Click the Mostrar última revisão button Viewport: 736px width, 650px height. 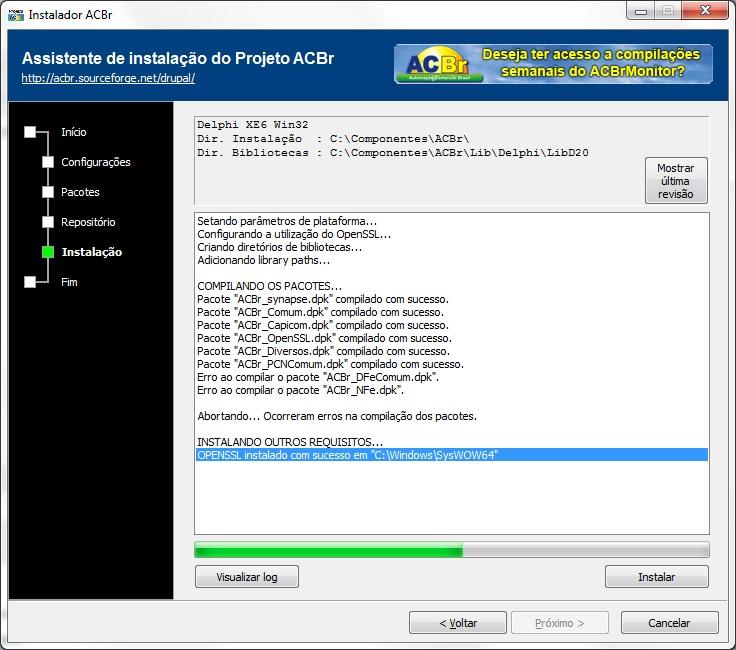point(676,181)
